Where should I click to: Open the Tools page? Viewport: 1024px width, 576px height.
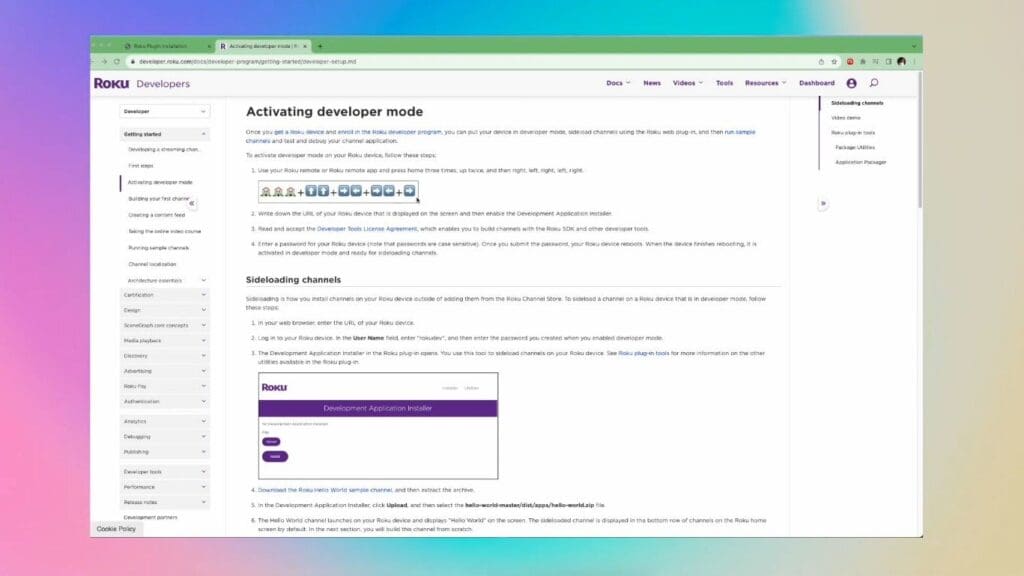724,83
